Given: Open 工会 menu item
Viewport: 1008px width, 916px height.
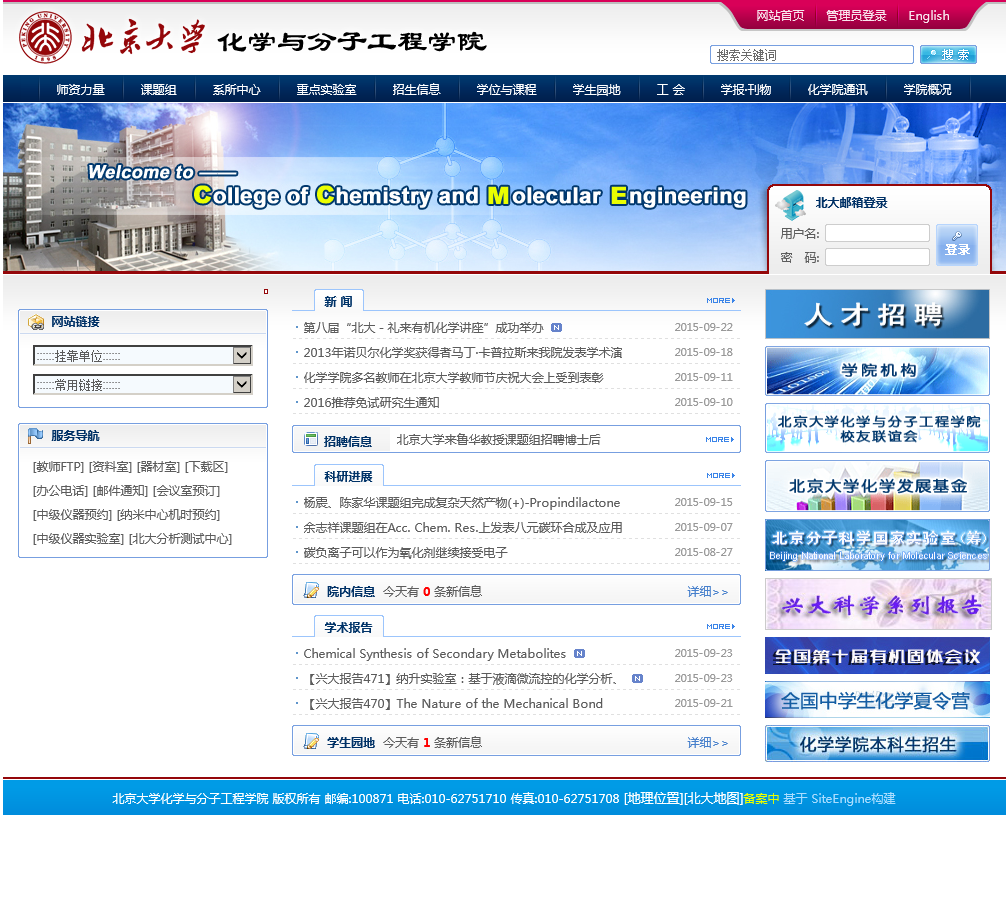Looking at the screenshot, I should 670,89.
